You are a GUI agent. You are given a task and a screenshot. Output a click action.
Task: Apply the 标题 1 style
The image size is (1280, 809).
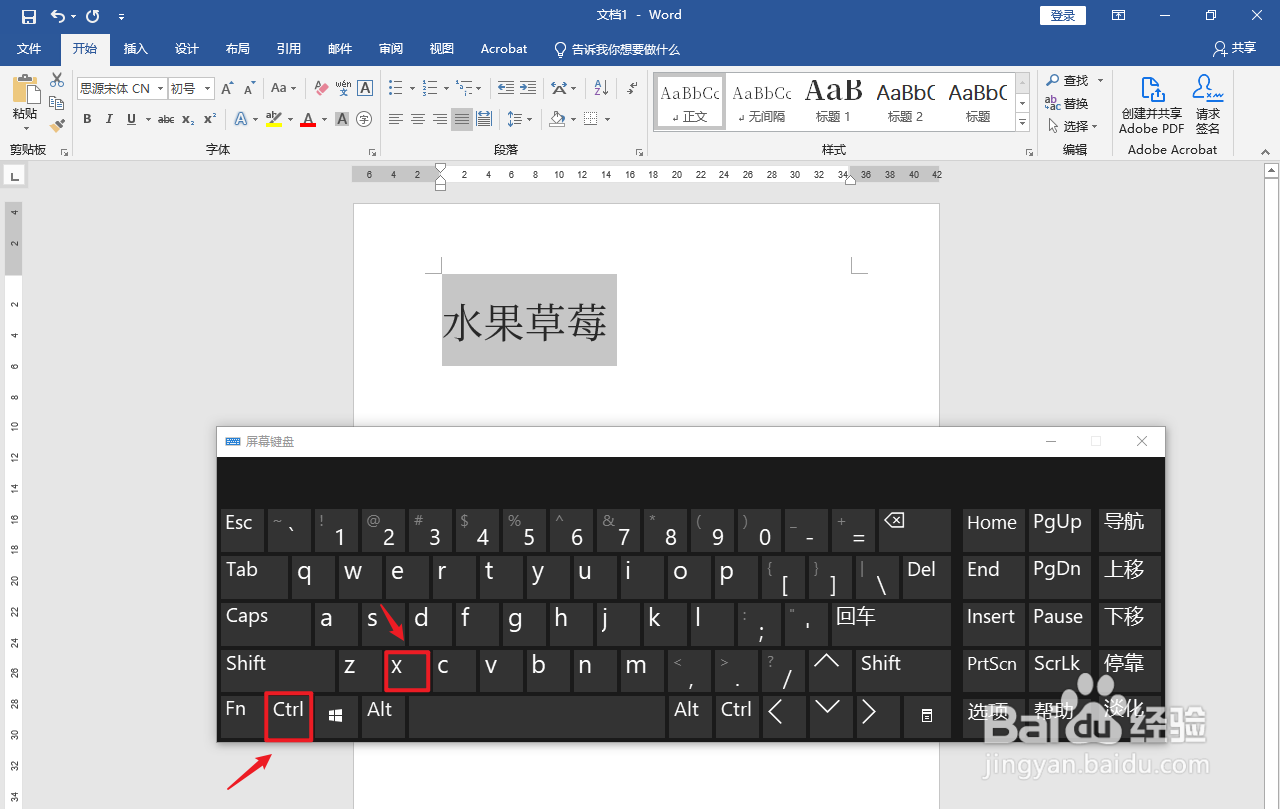coord(833,101)
